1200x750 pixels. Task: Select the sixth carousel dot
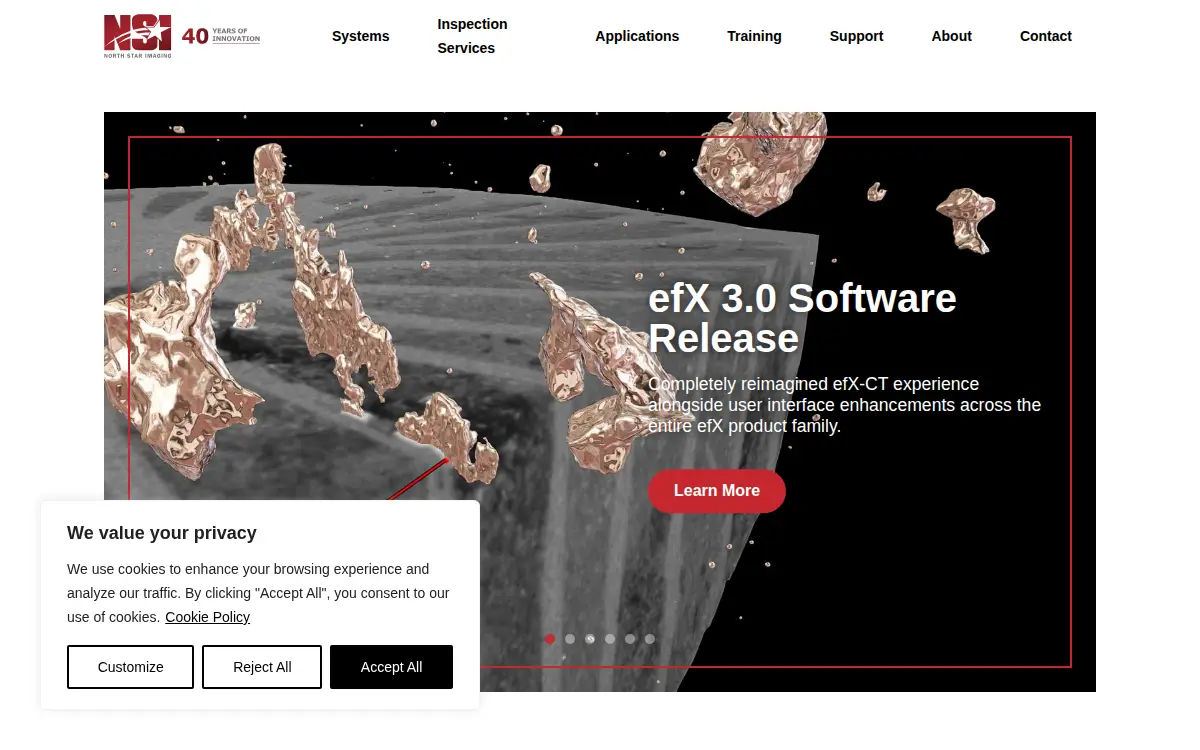pos(650,639)
